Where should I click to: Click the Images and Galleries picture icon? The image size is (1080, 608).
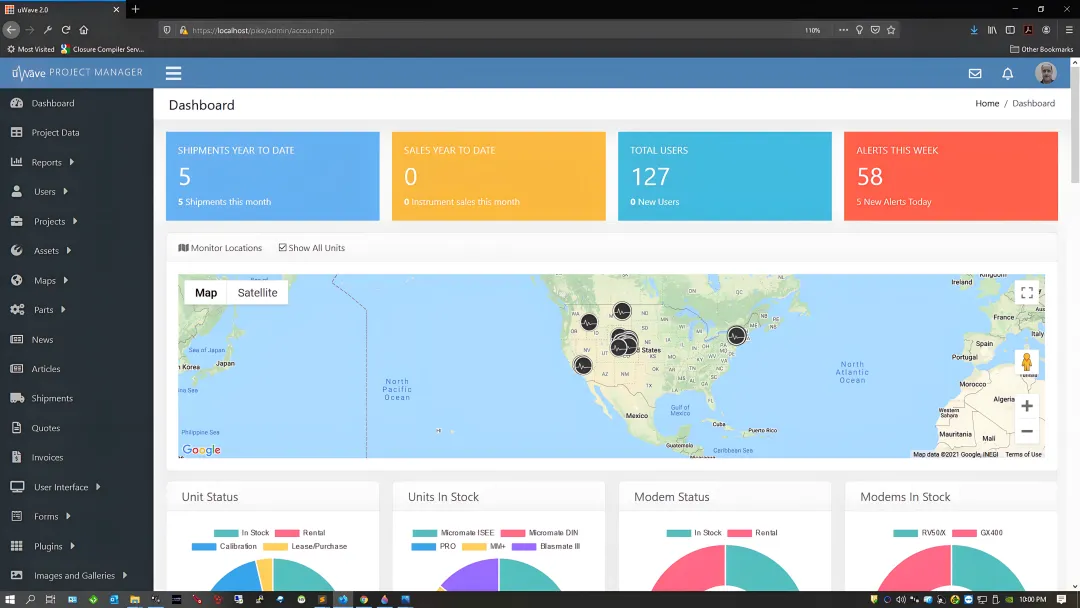[17, 575]
